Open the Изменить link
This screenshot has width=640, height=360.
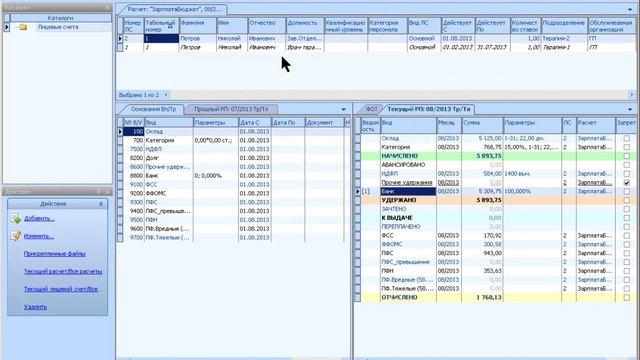[x=39, y=236]
